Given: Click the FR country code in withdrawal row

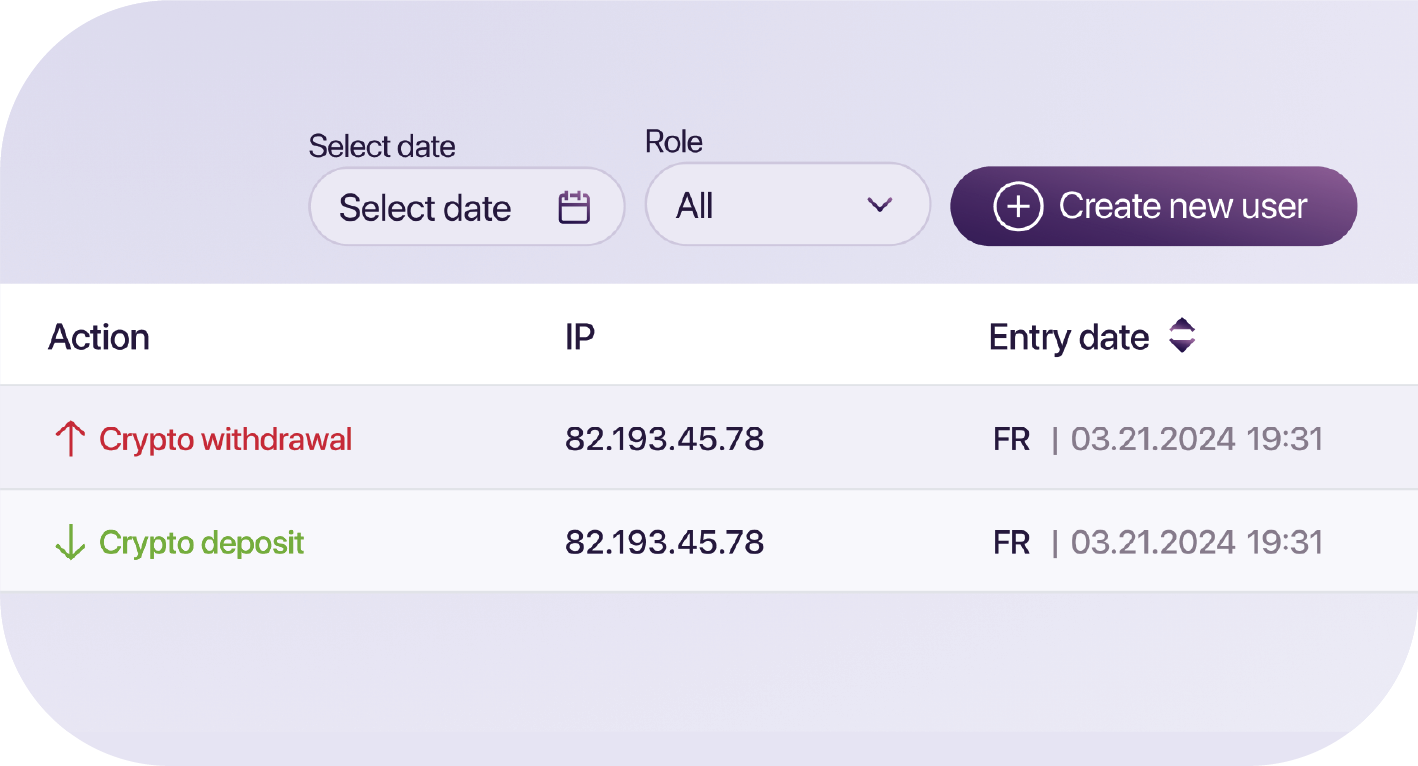Looking at the screenshot, I should pos(1011,439).
